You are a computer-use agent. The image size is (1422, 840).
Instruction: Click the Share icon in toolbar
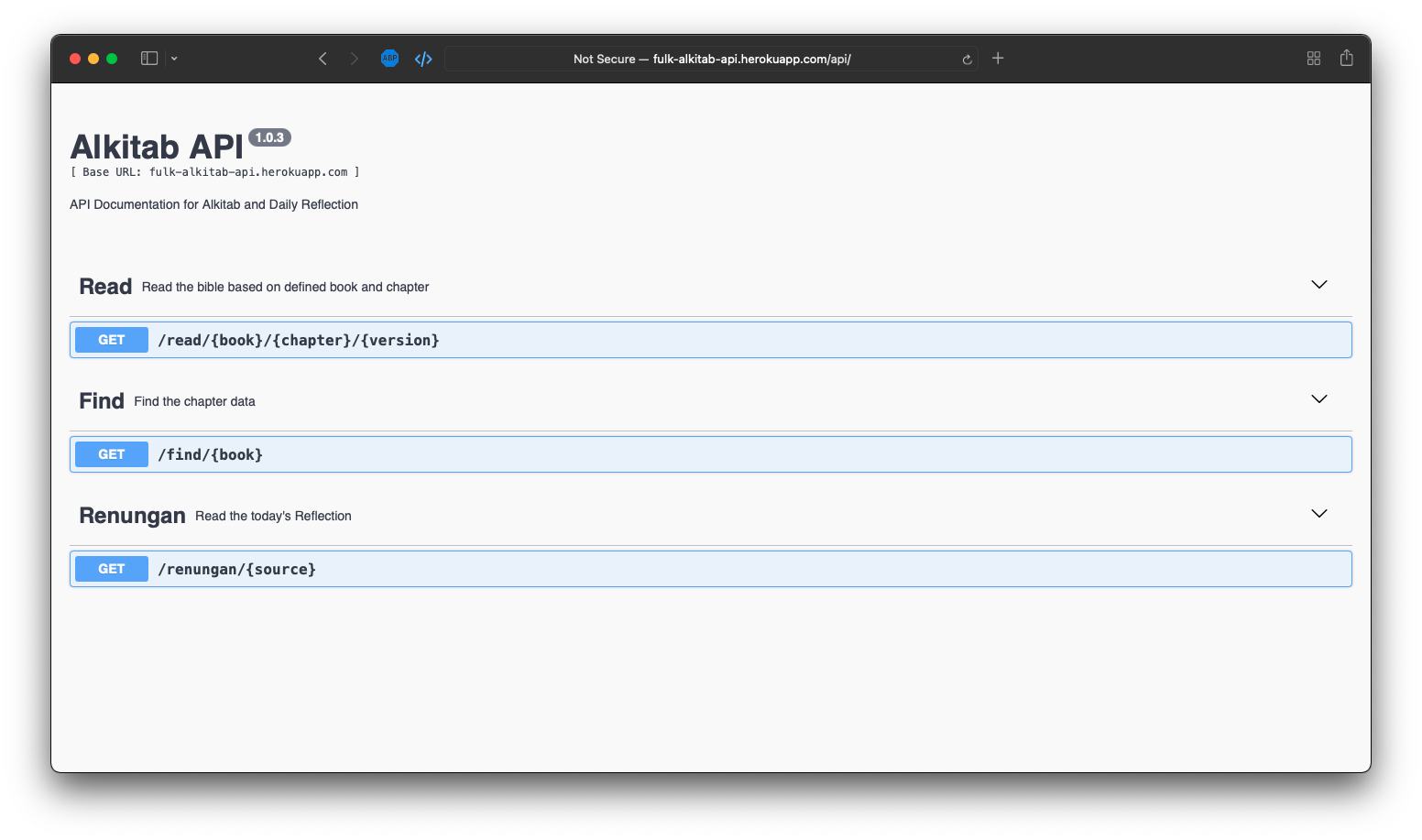[1346, 59]
